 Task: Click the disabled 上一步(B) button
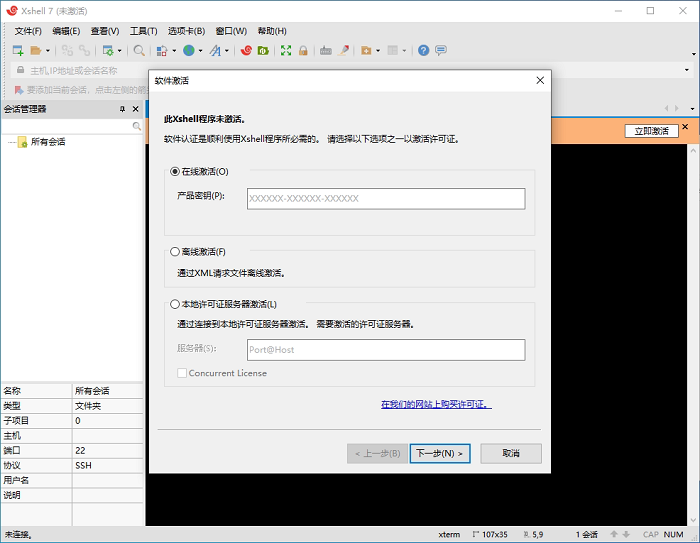tap(377, 454)
